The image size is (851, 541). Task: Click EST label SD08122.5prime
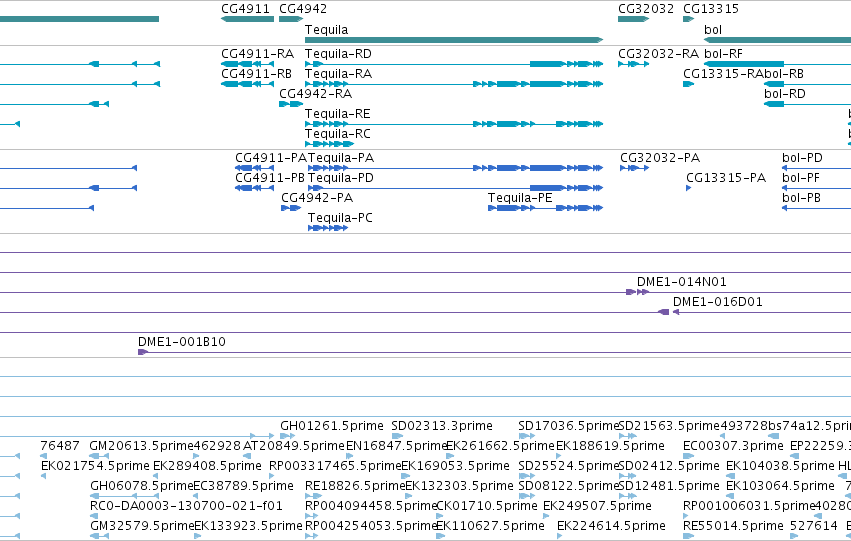click(568, 486)
